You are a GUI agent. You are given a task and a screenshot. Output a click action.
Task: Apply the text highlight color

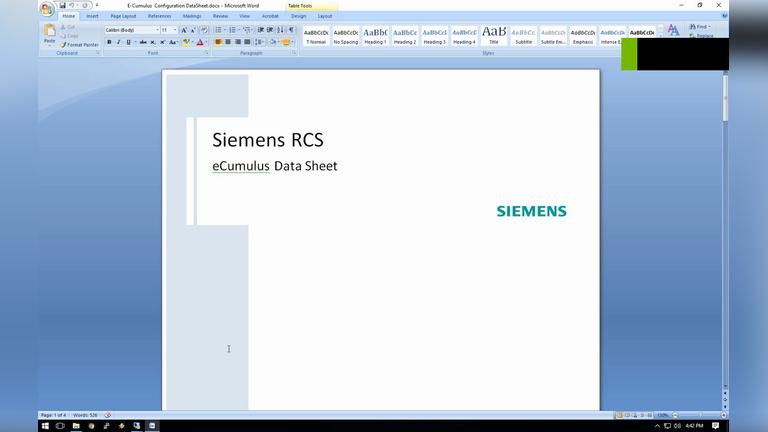coord(186,43)
